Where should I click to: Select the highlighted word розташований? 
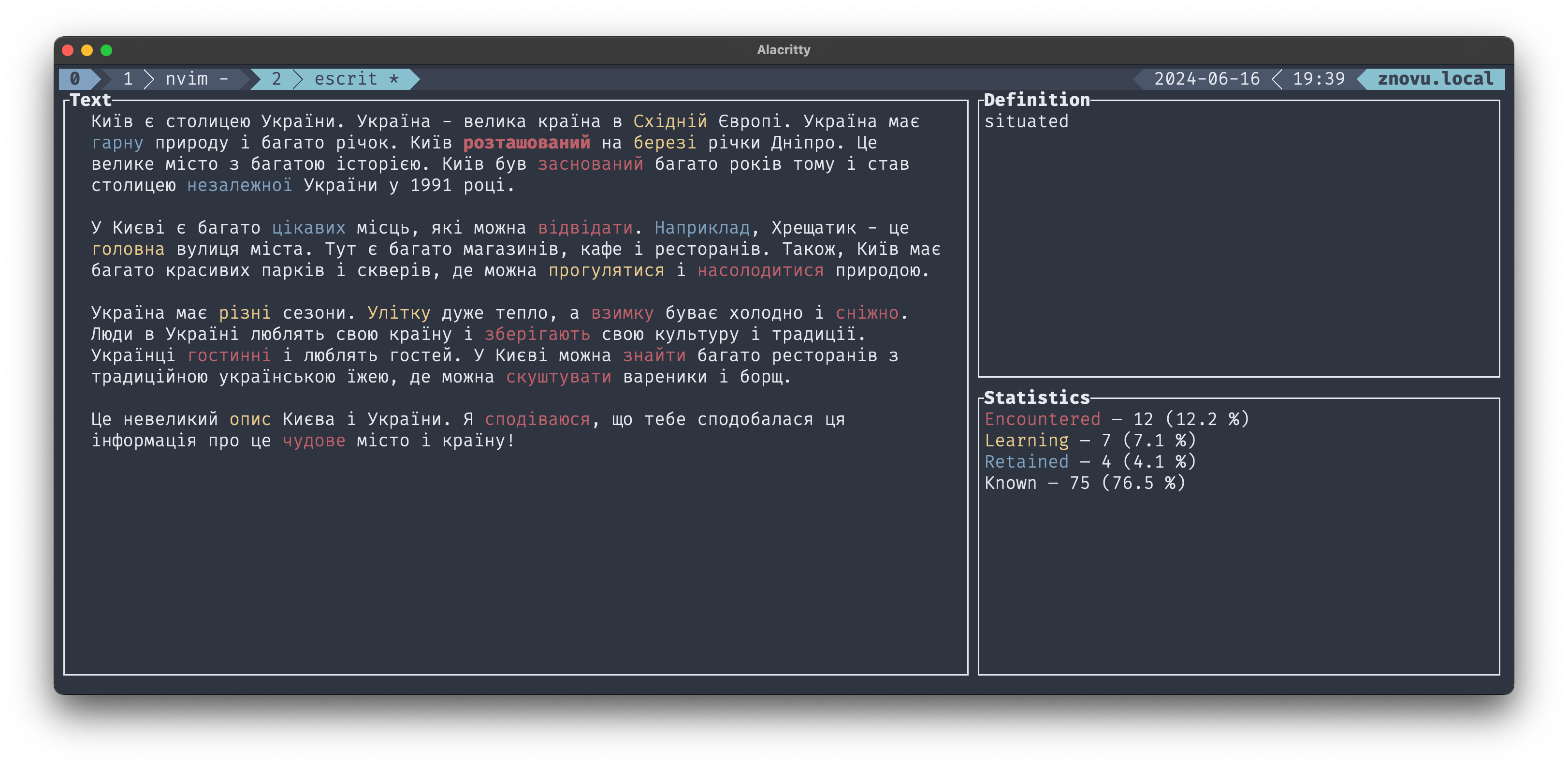click(x=526, y=143)
